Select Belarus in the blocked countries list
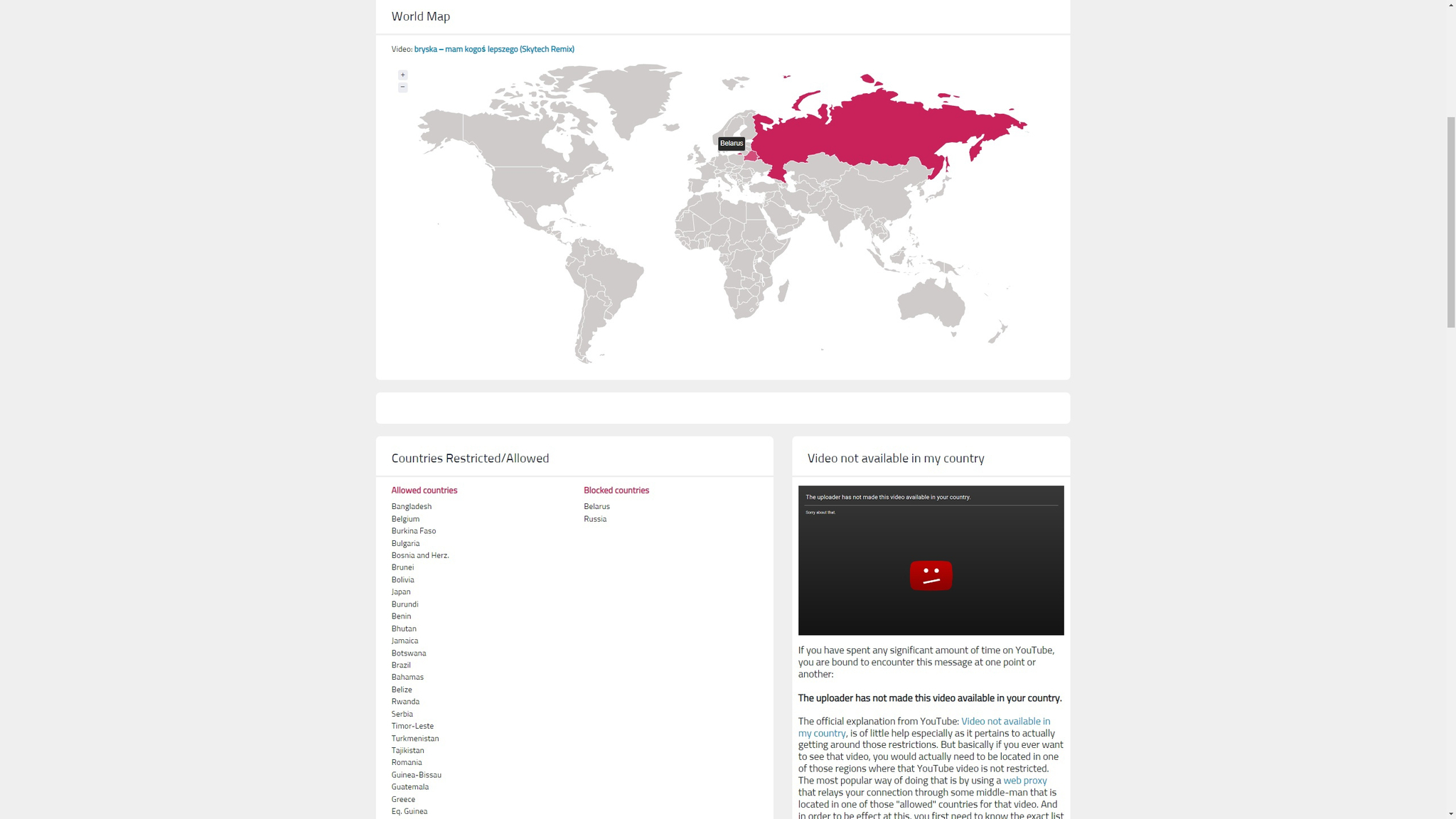 [x=596, y=507]
